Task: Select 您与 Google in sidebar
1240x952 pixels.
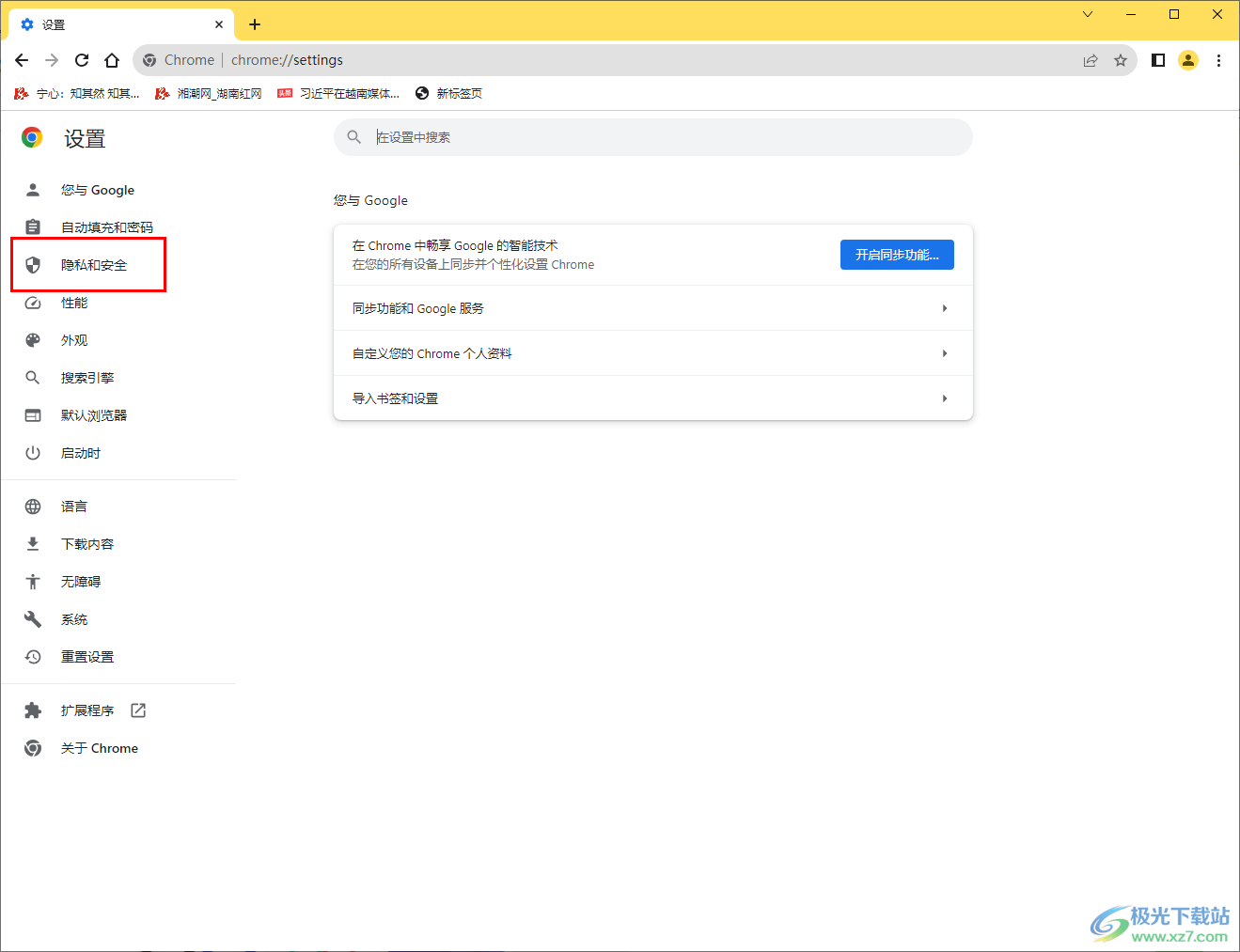Action: tap(98, 190)
